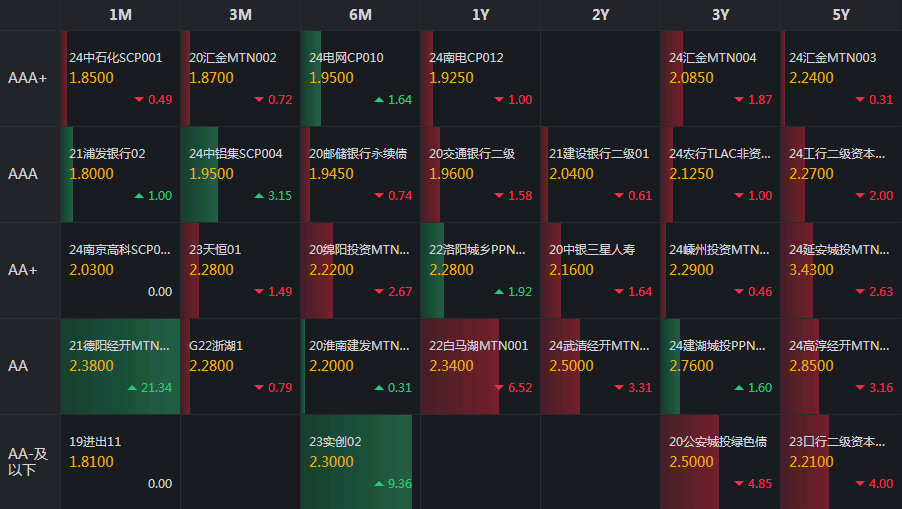Open the 24中石化SCP001 bond cell
This screenshot has height=509, width=902.
pos(120,78)
